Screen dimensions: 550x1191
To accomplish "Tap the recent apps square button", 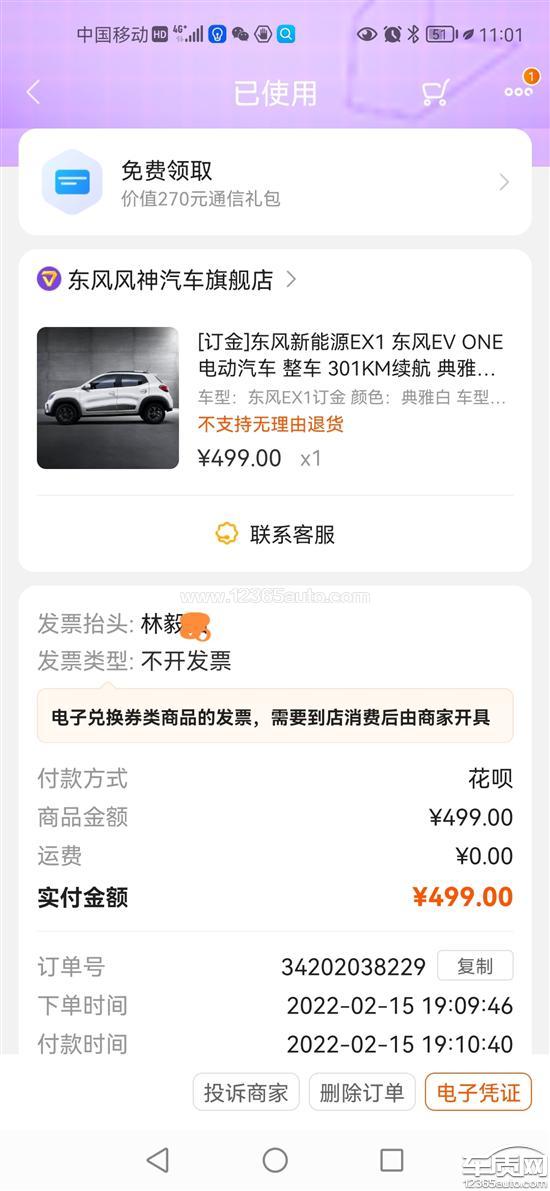I will pyautogui.click(x=392, y=1160).
